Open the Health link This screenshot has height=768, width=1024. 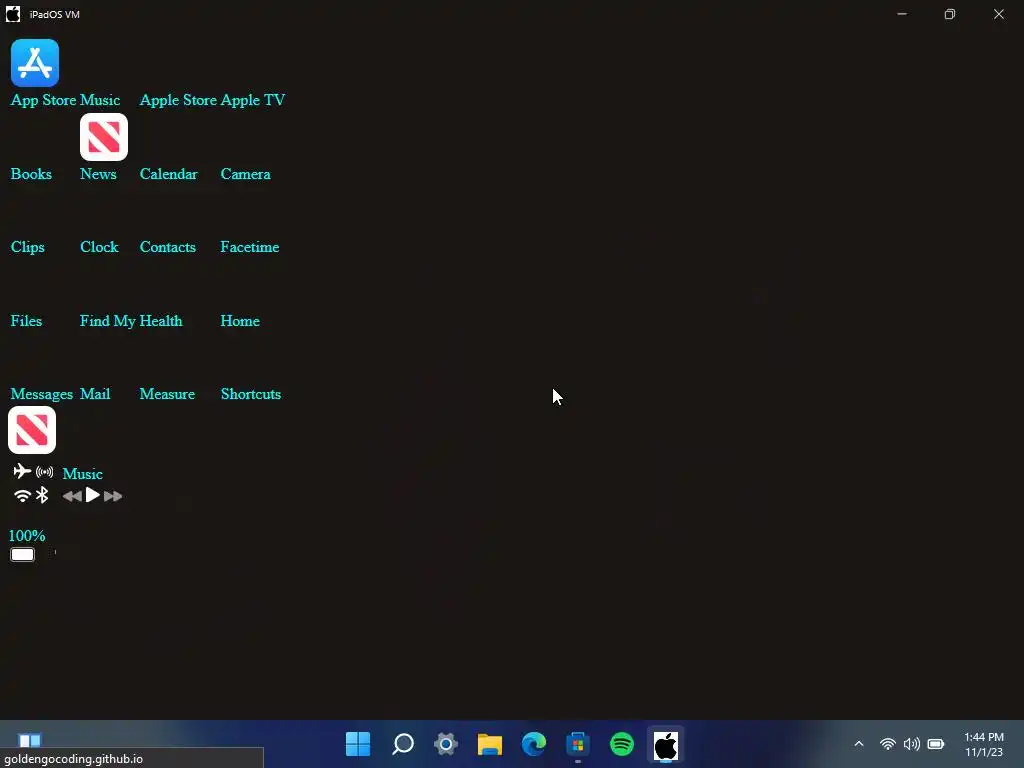pyautogui.click(x=161, y=321)
